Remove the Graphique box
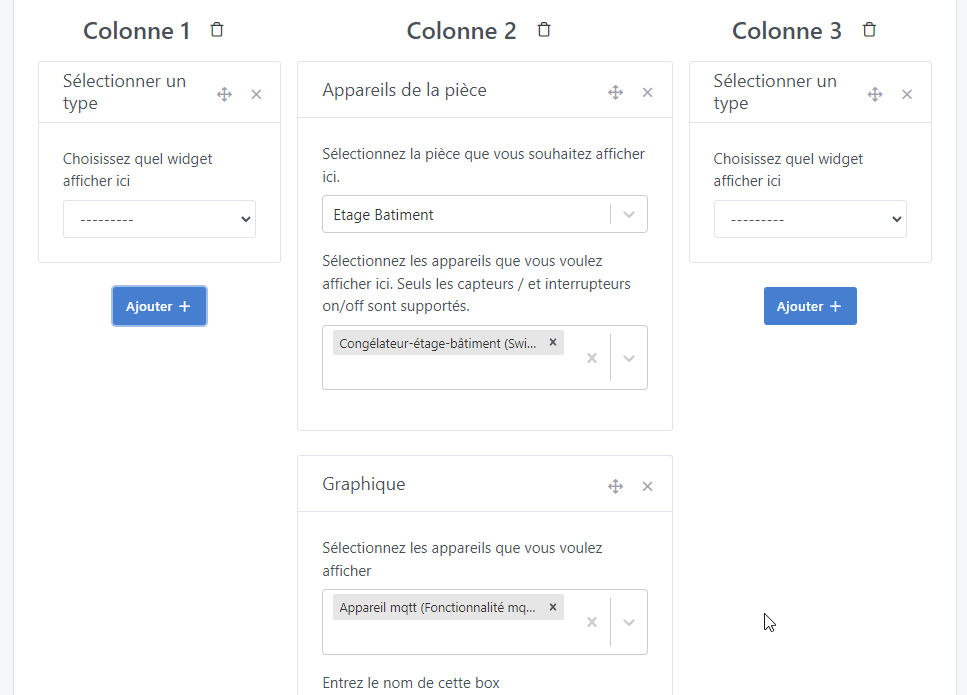This screenshot has width=967, height=695. click(x=647, y=487)
